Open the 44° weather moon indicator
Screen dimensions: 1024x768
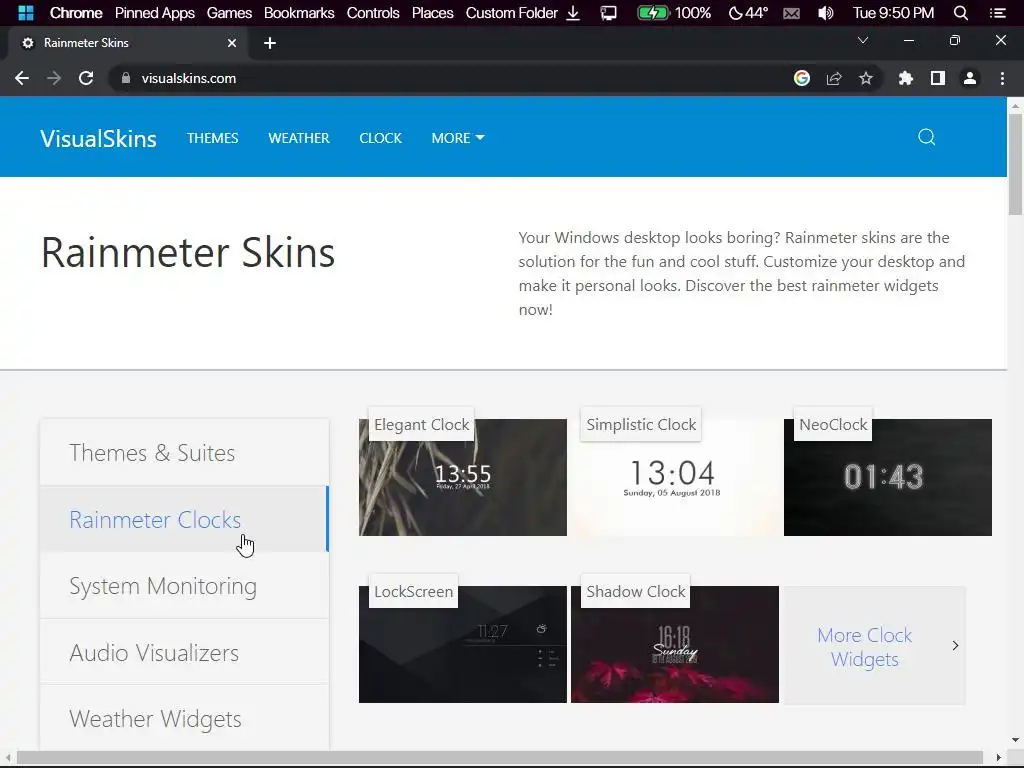click(748, 12)
